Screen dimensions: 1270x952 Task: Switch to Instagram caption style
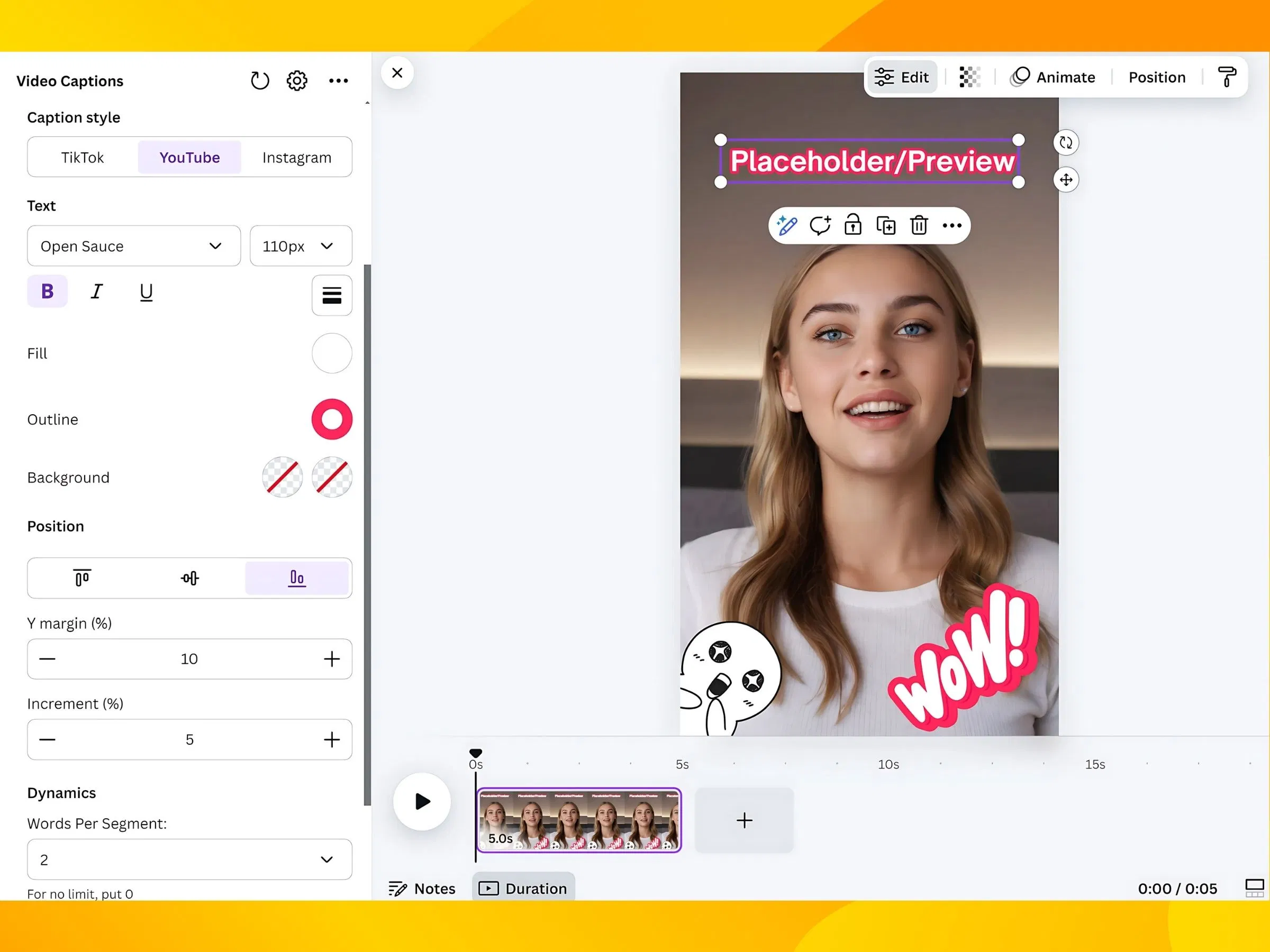pos(297,157)
